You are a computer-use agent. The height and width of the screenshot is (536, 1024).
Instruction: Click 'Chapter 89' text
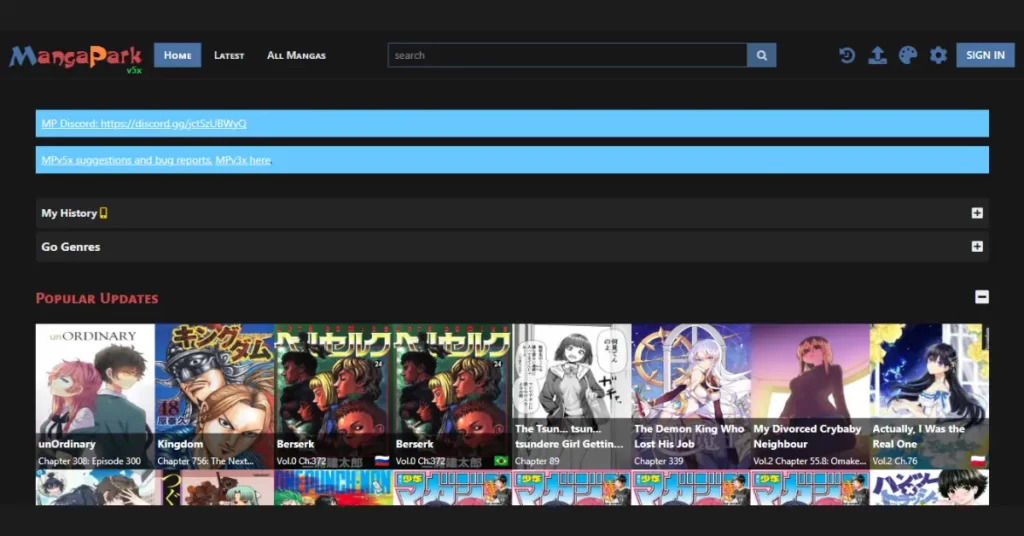point(537,461)
